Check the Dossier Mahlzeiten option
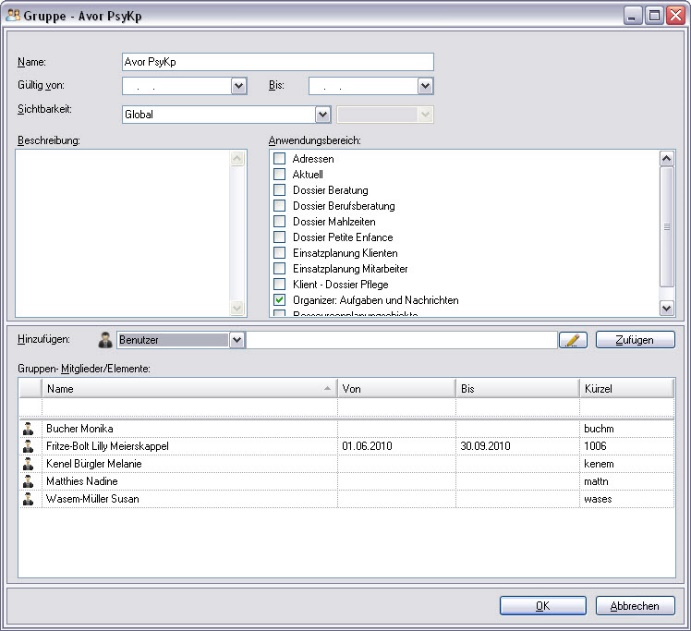The image size is (691, 631). pyautogui.click(x=280, y=222)
